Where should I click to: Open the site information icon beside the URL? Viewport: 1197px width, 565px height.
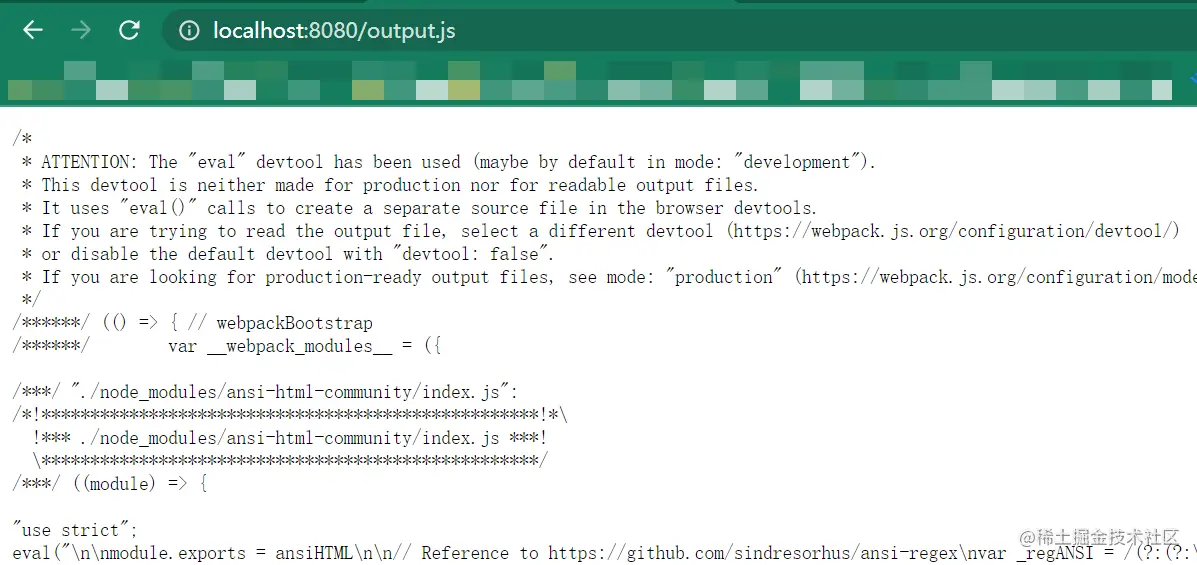[189, 31]
